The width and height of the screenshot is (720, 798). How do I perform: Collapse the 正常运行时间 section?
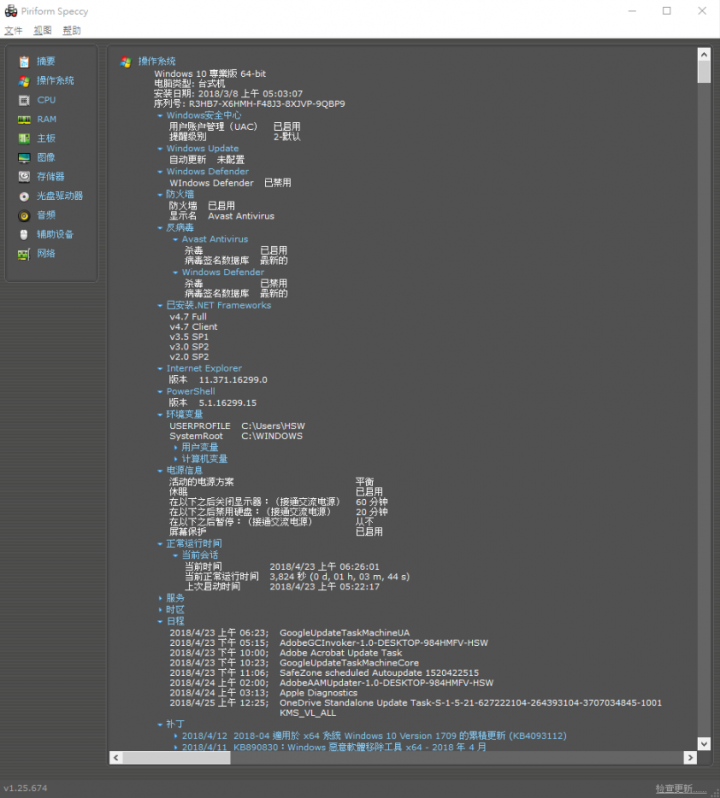[x=160, y=544]
